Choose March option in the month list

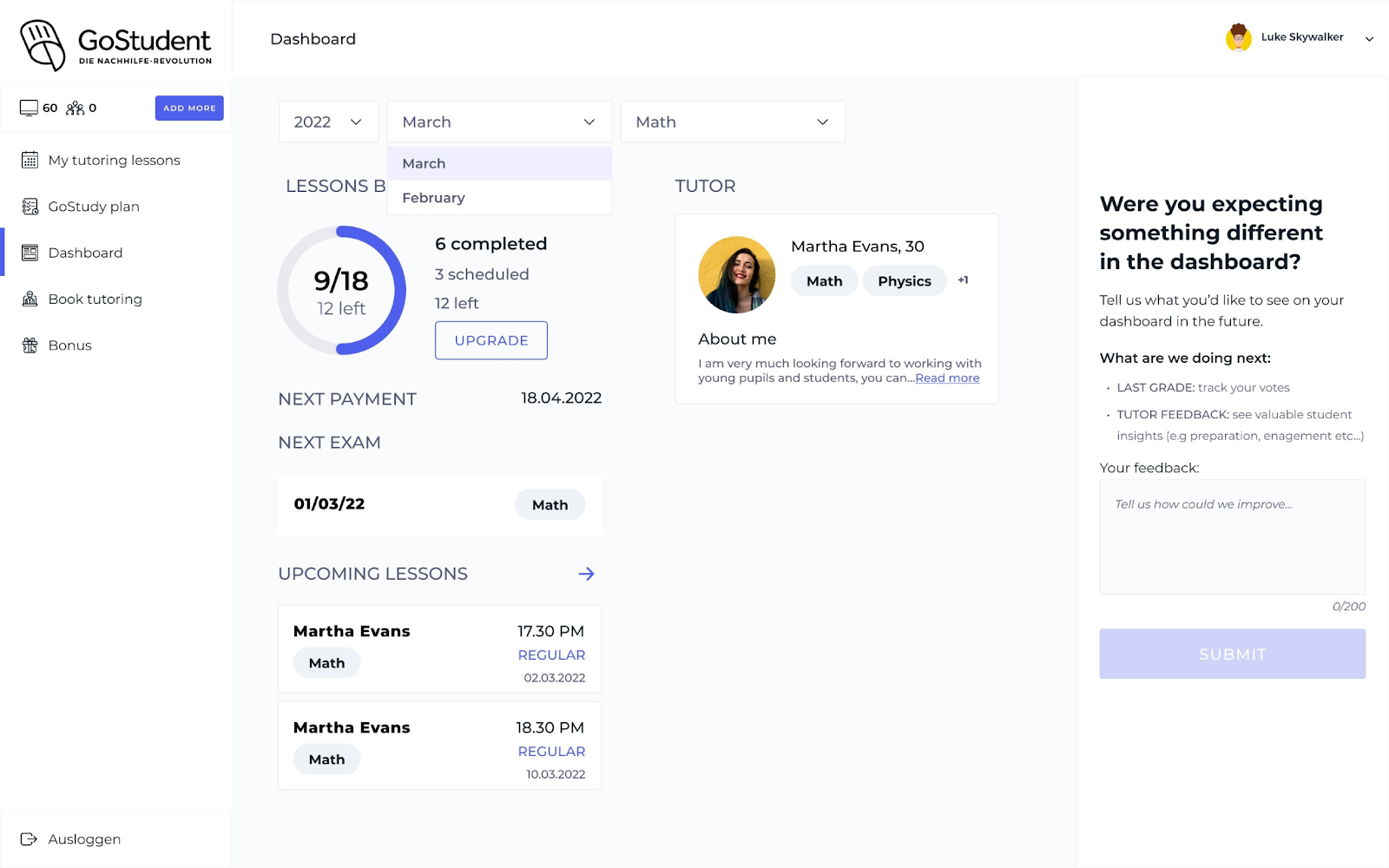pos(424,163)
